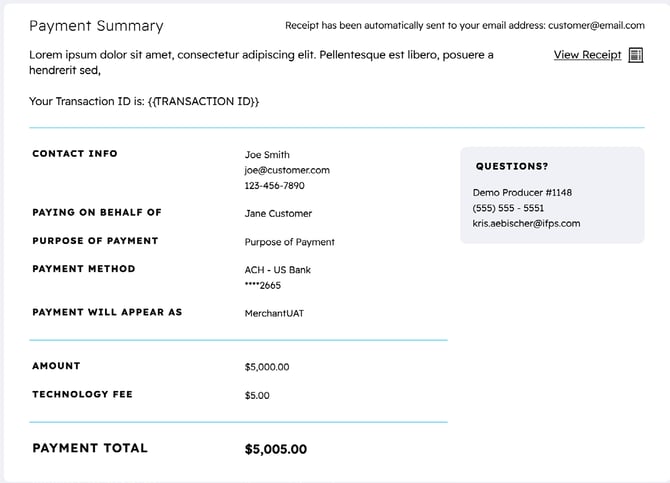This screenshot has width=670, height=483.
Task: Click the 123-456-7890 contact phone number
Action: click(275, 186)
